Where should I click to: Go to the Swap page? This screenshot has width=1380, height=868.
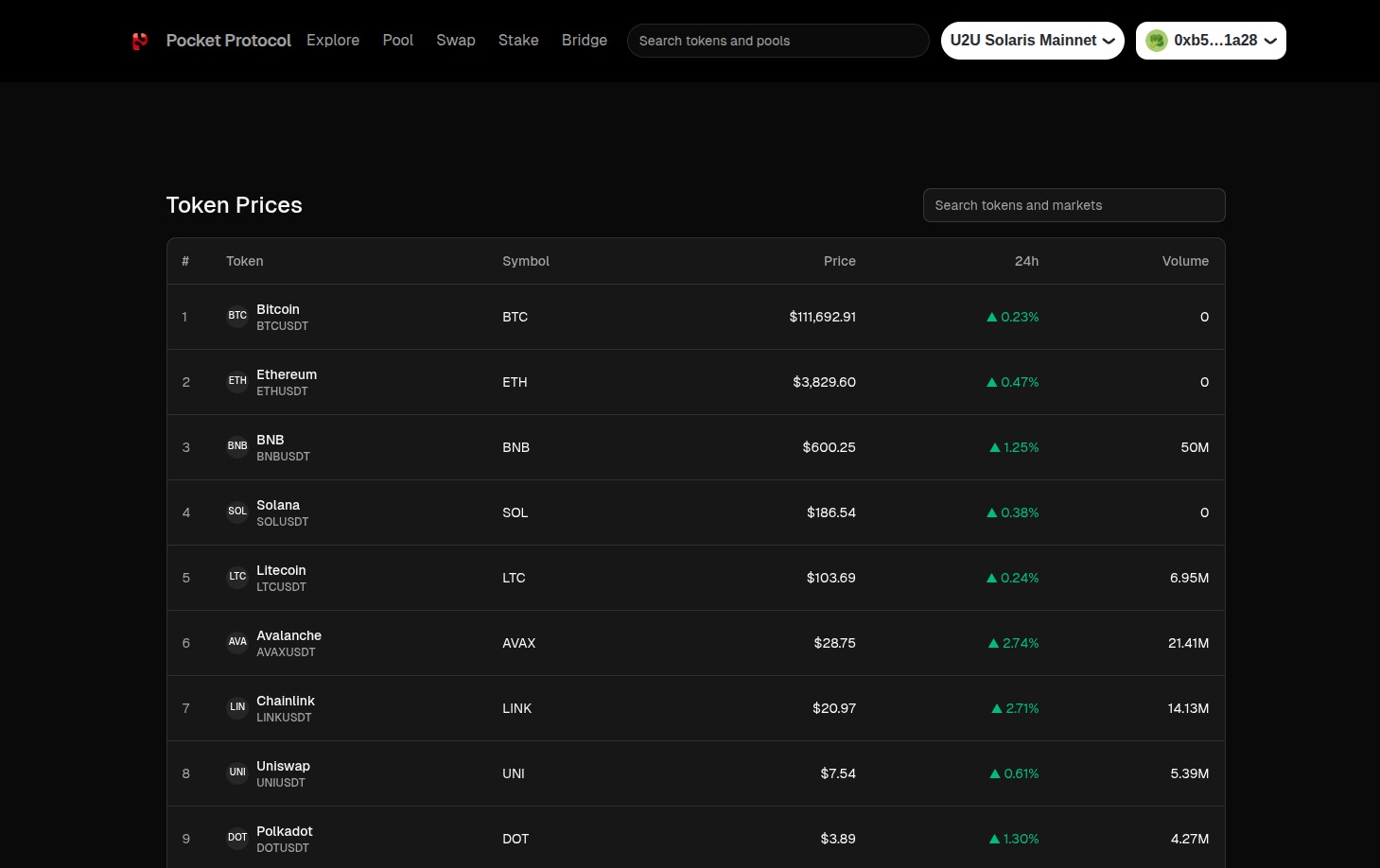[456, 41]
